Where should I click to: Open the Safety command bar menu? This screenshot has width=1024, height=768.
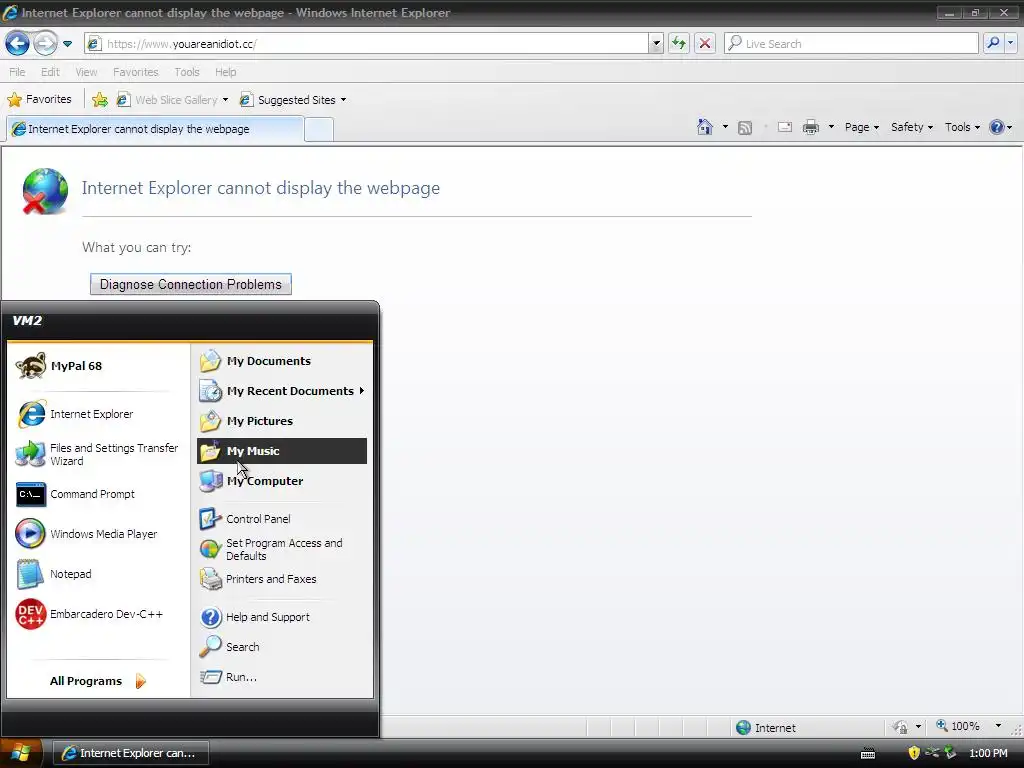912,127
